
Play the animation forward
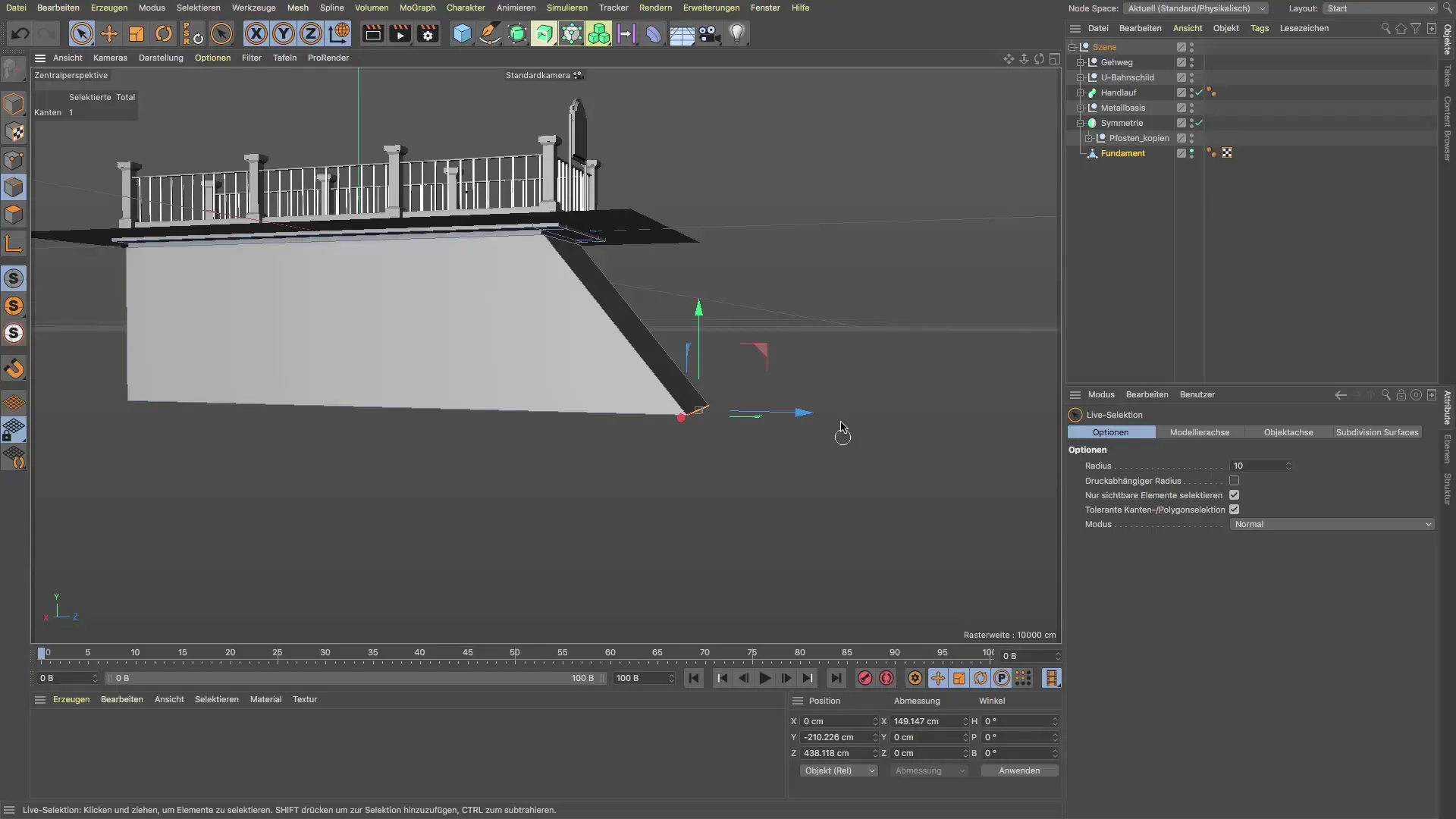coord(764,678)
